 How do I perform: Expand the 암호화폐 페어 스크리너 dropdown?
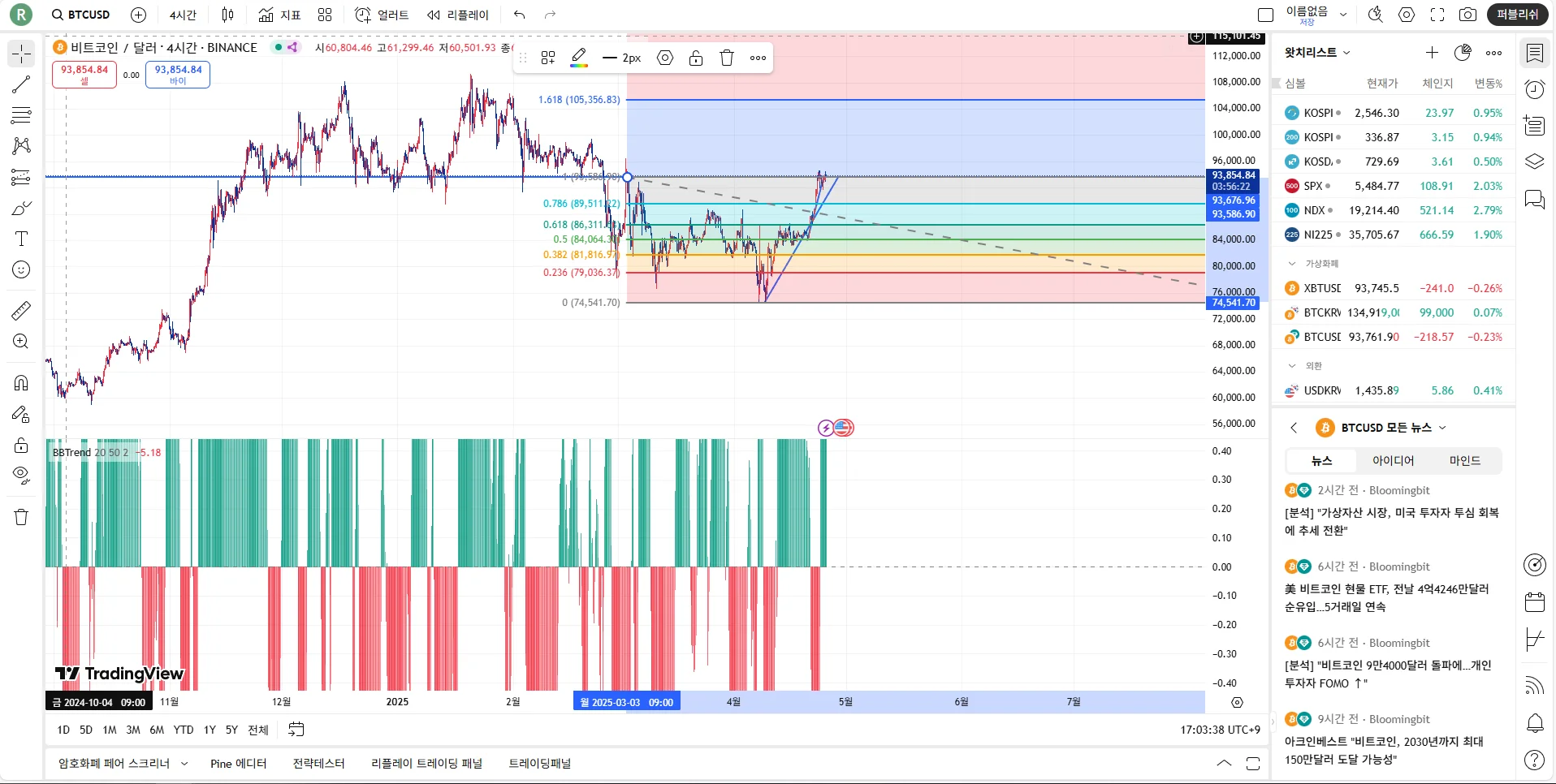pyautogui.click(x=184, y=764)
